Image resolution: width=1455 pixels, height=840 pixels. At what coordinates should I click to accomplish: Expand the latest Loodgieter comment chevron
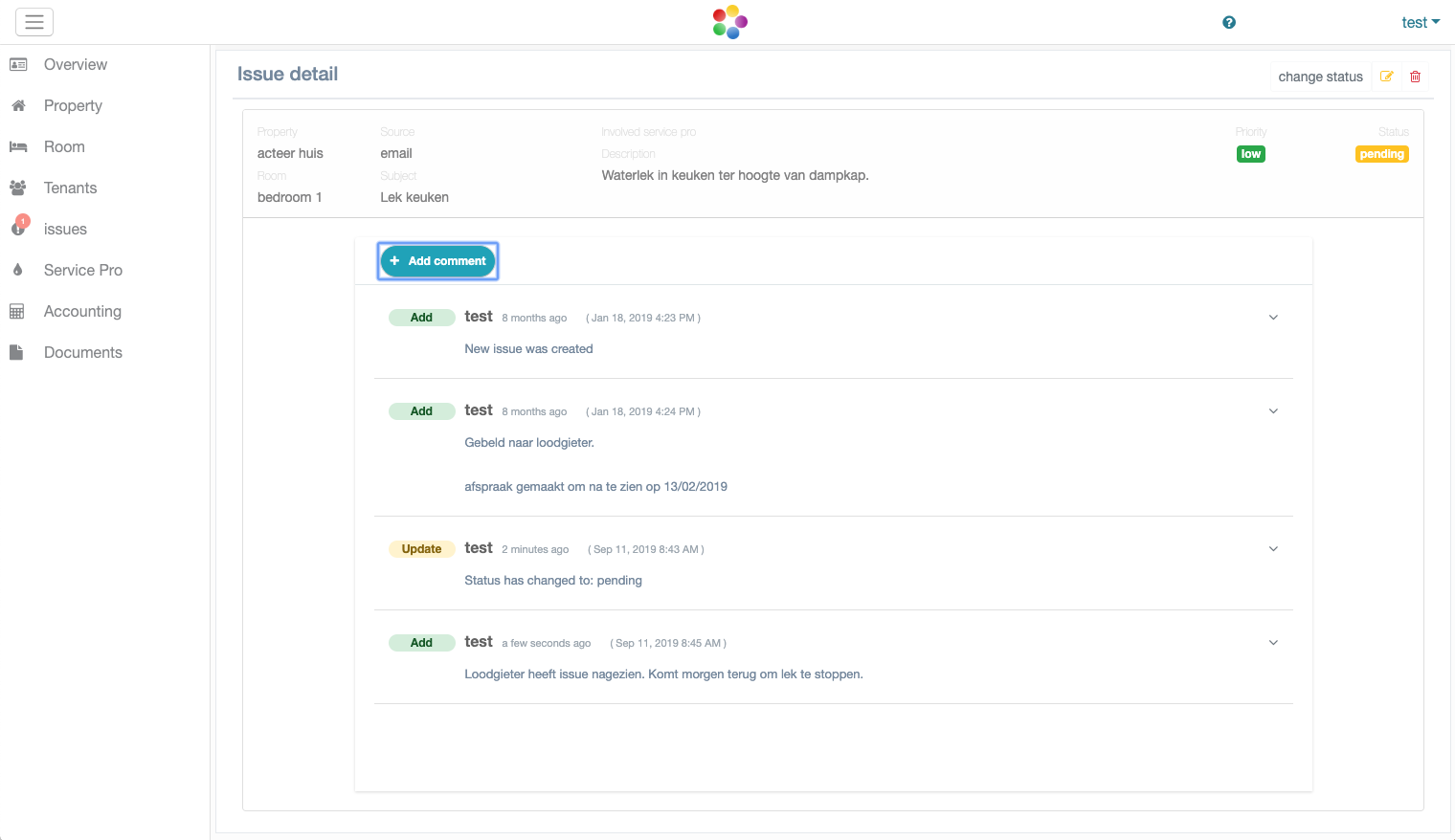[x=1273, y=643]
